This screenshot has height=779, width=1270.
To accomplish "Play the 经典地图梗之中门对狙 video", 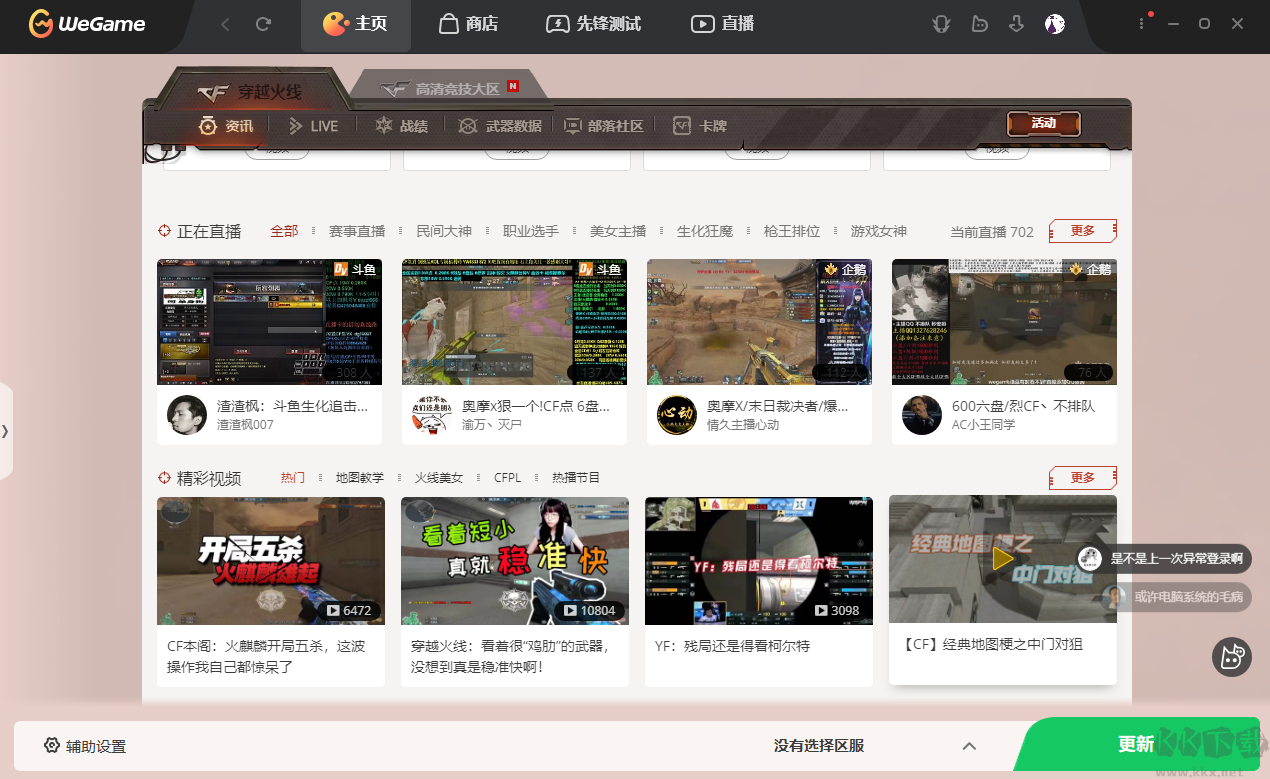I will click(1003, 559).
